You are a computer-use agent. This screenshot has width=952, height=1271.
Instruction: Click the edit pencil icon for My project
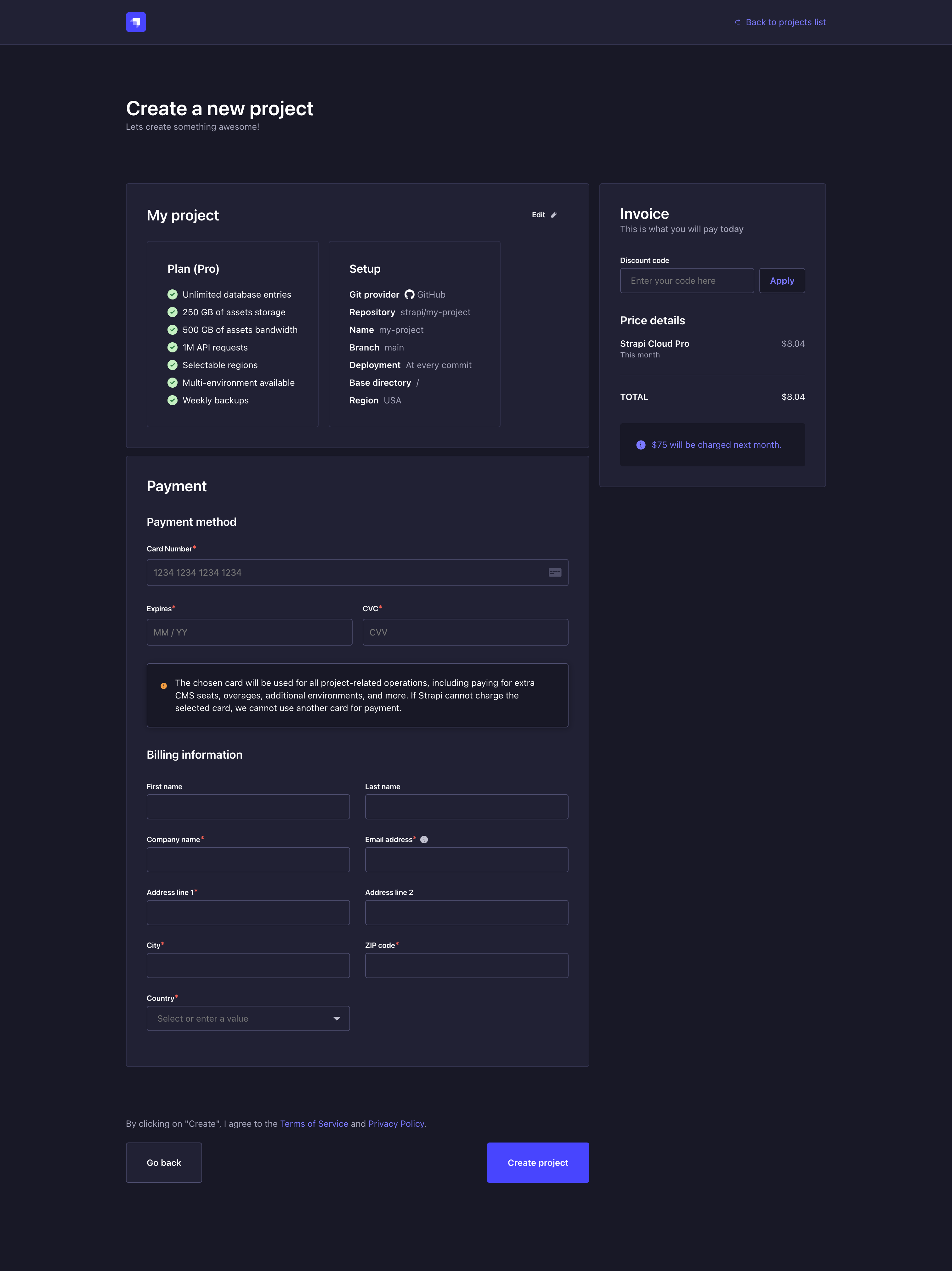coord(553,214)
